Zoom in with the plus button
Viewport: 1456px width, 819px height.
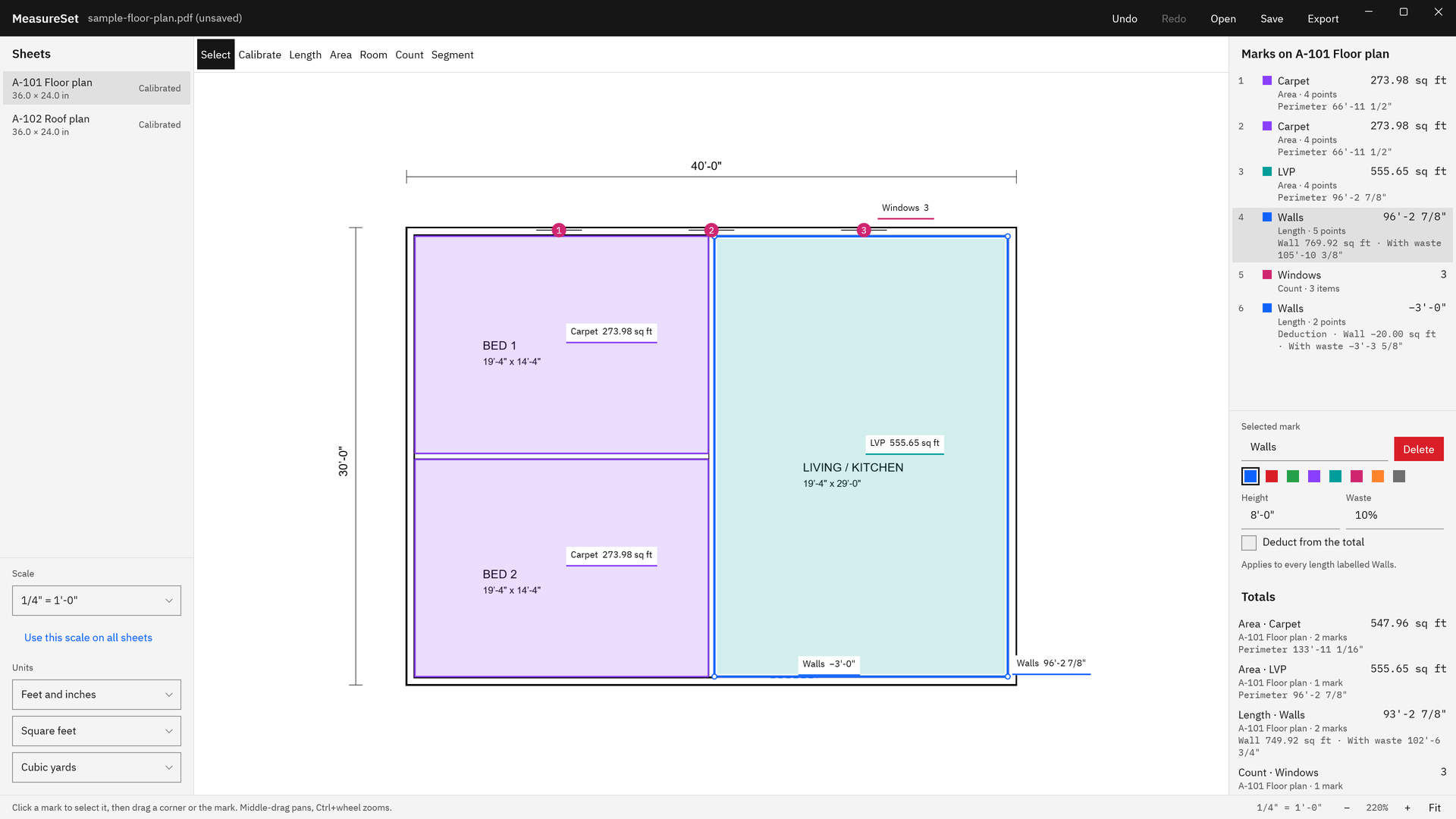pos(1407,808)
